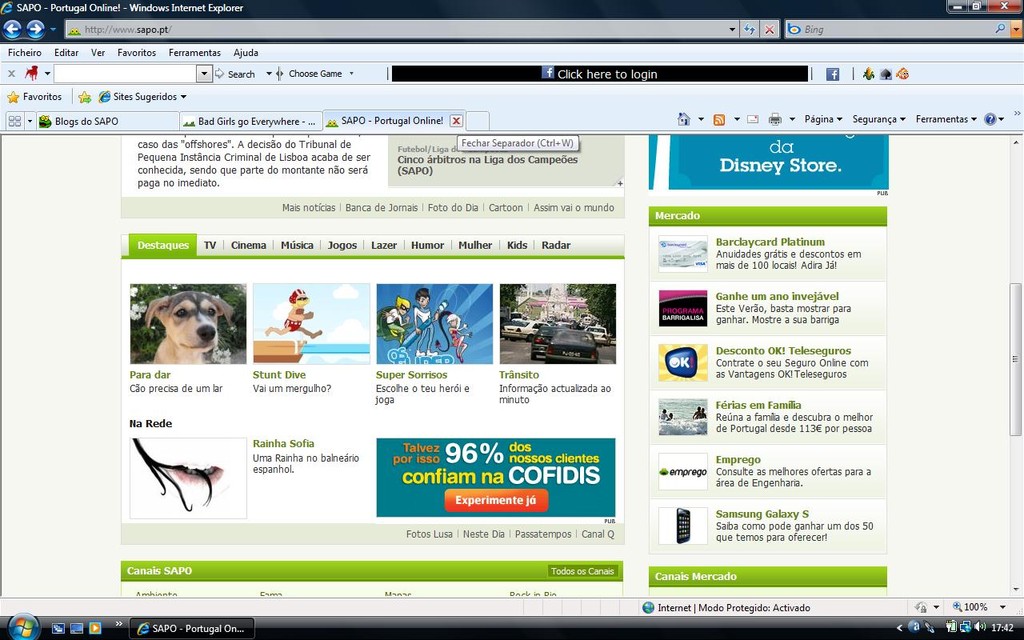Click the Read Mail envelope icon
The image size is (1024, 640).
(x=753, y=120)
